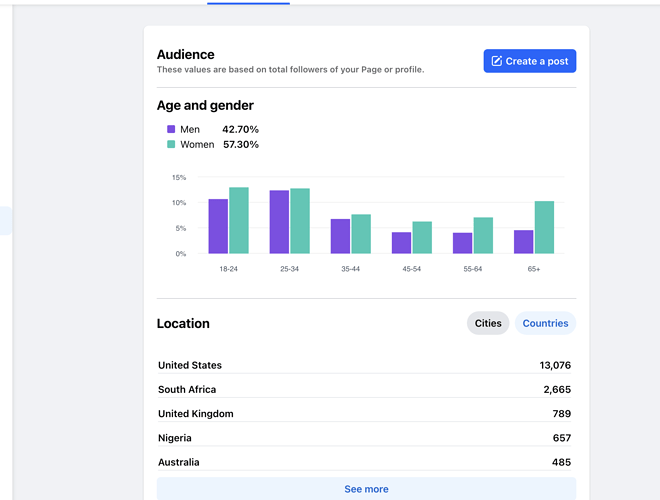Image resolution: width=660 pixels, height=500 pixels.
Task: Select the United States location row
Action: [x=365, y=365]
